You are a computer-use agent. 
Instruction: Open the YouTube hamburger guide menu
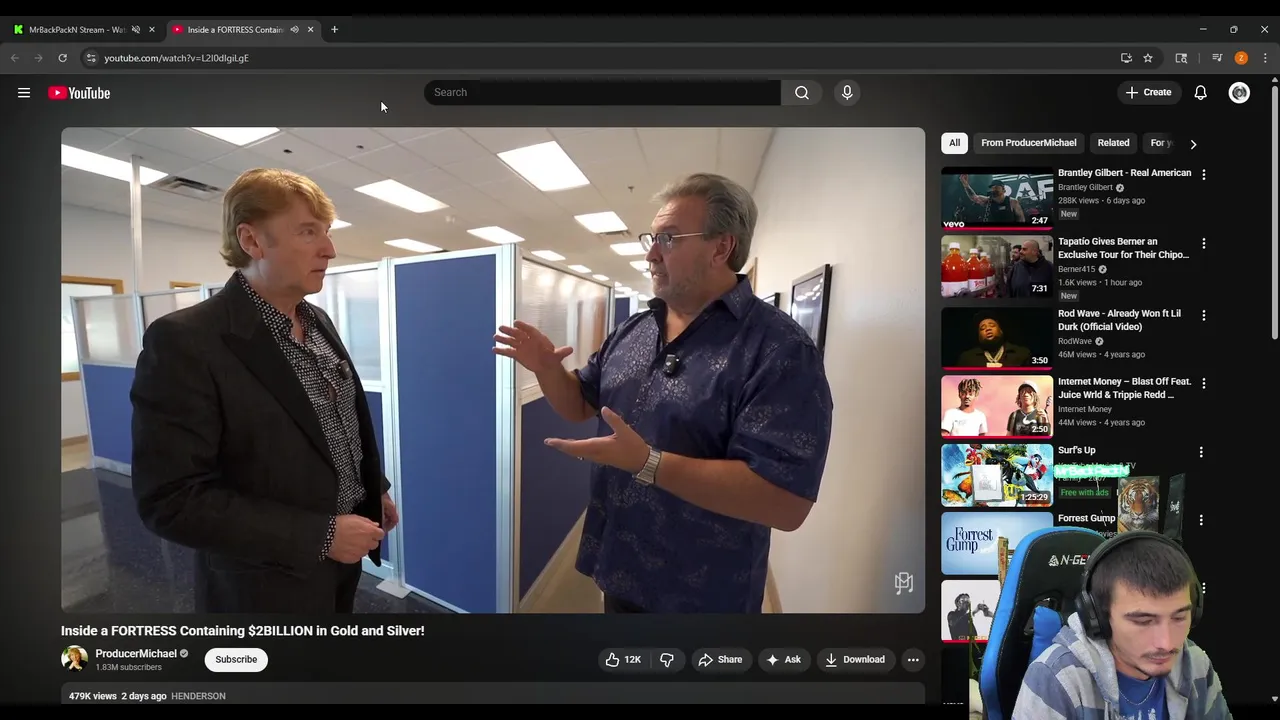(24, 93)
